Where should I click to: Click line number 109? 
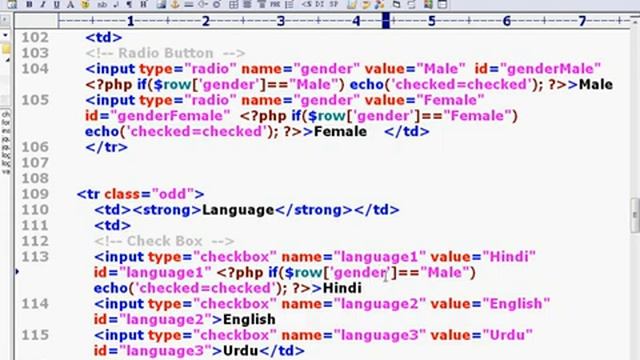click(x=35, y=194)
